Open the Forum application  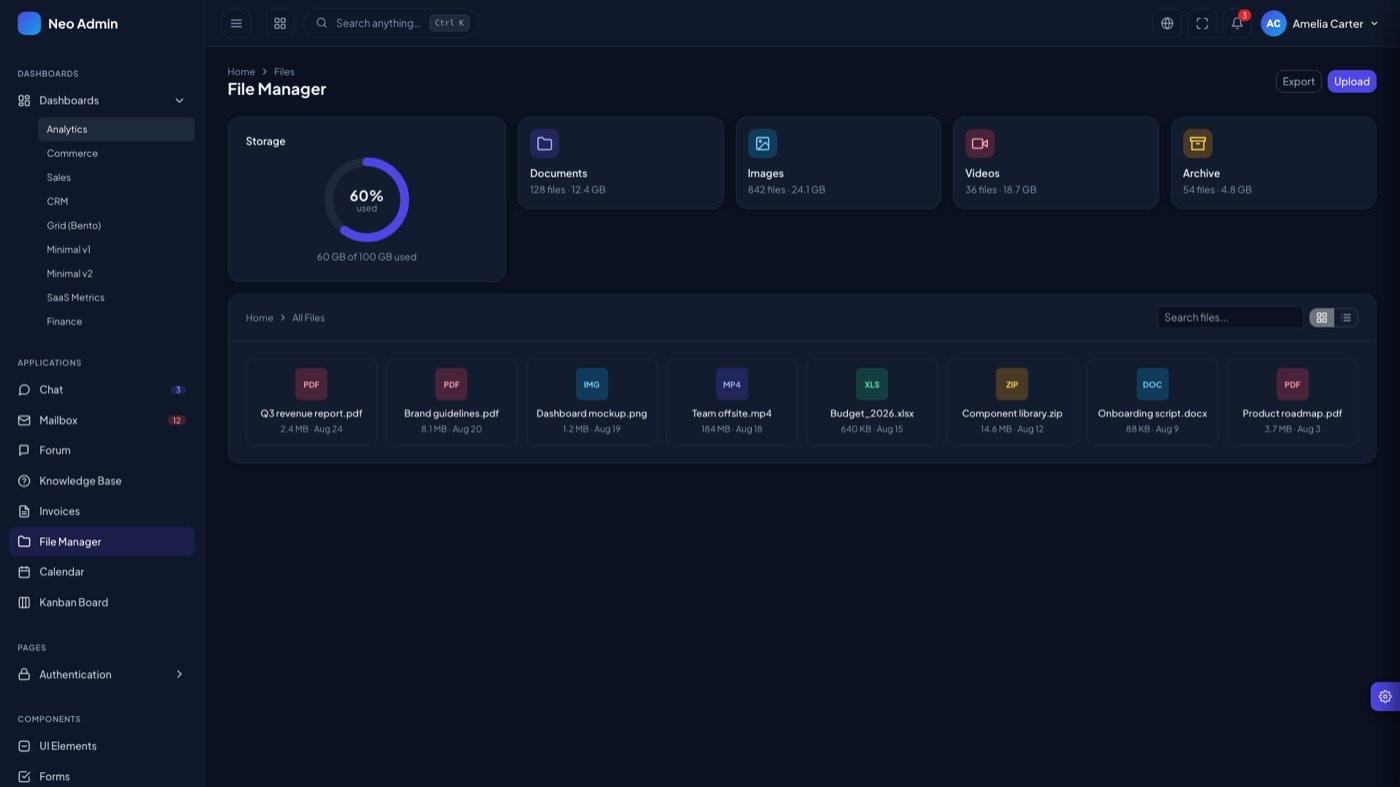coord(102,450)
